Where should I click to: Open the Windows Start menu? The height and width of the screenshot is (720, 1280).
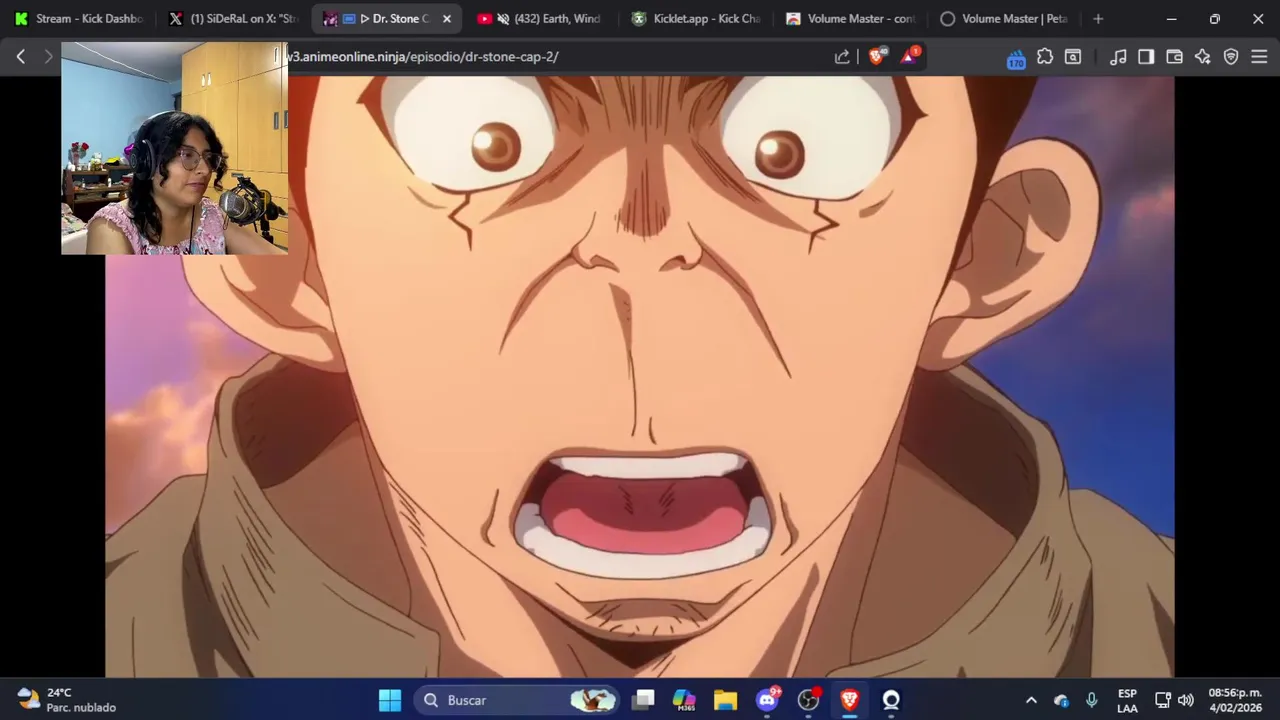click(390, 700)
